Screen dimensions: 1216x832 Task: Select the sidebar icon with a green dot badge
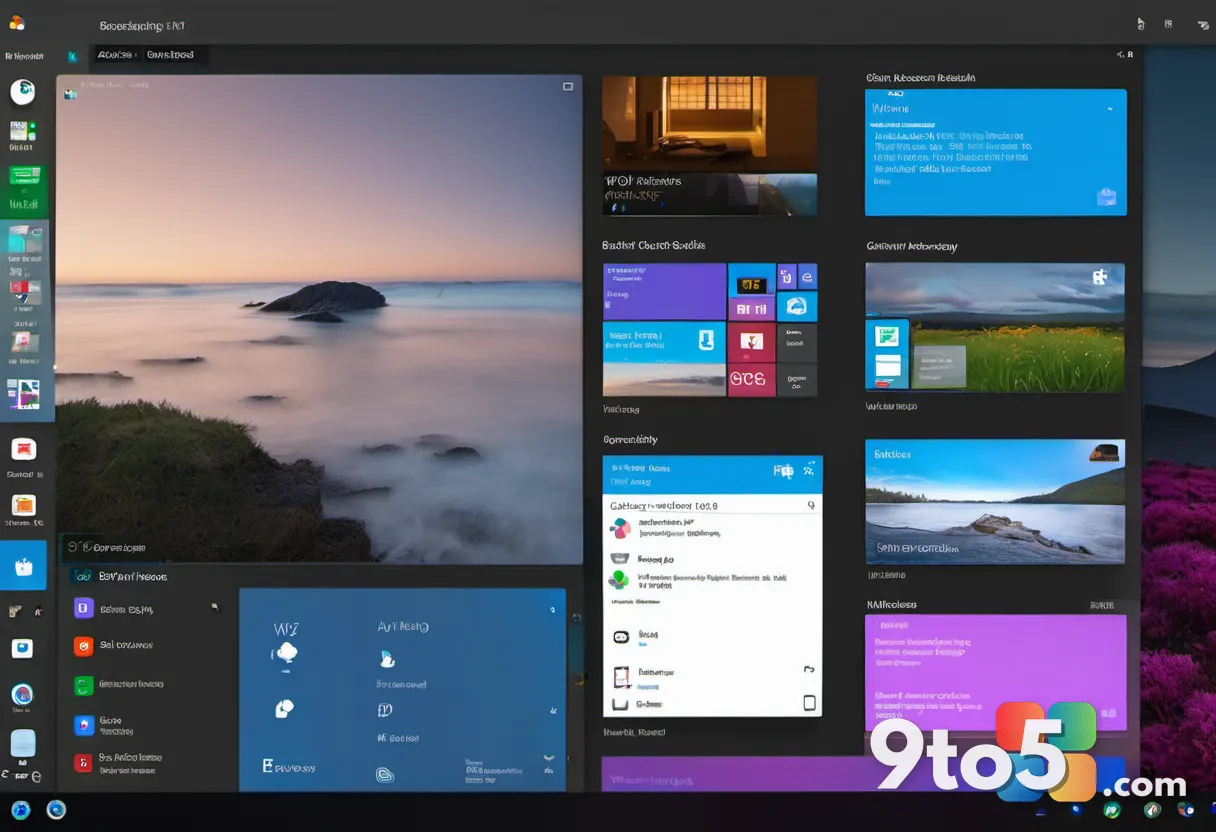click(x=22, y=131)
